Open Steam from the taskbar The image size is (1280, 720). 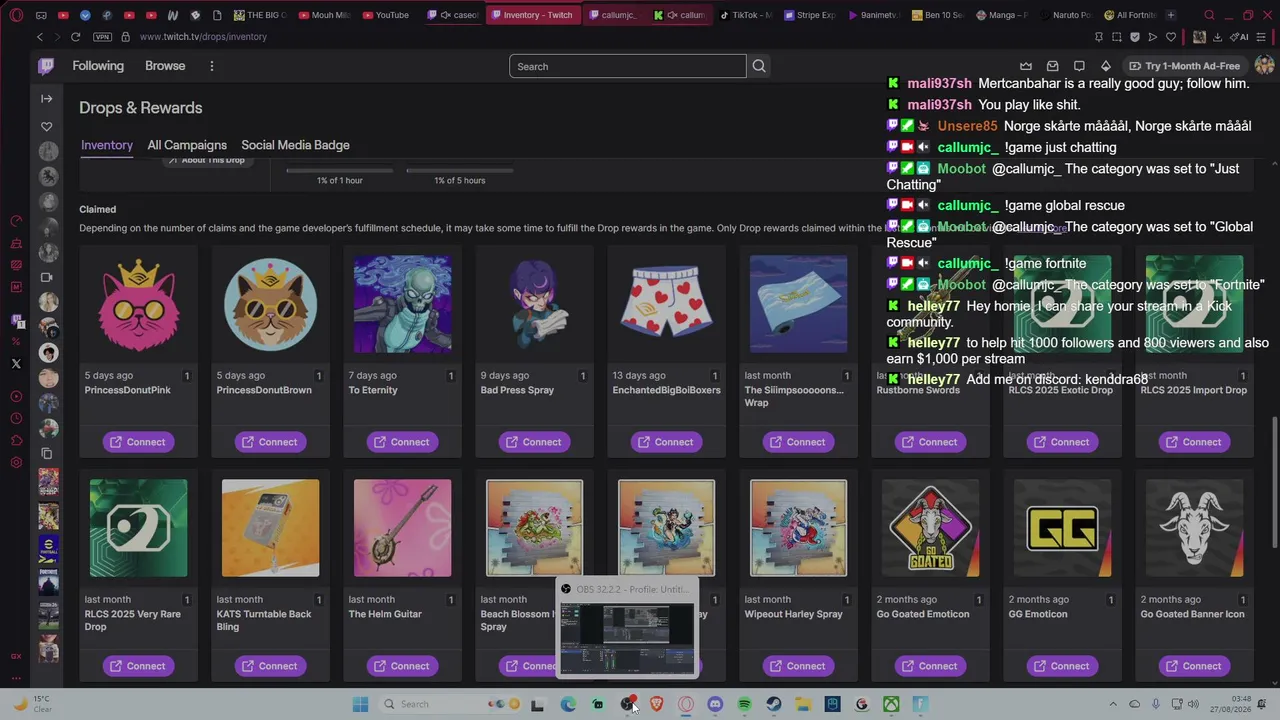tap(774, 704)
